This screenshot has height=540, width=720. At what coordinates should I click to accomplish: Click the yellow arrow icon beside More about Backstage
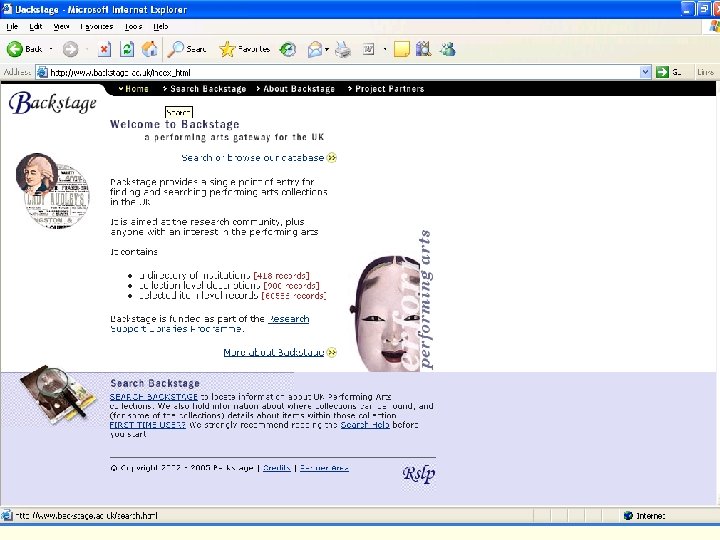[x=332, y=352]
